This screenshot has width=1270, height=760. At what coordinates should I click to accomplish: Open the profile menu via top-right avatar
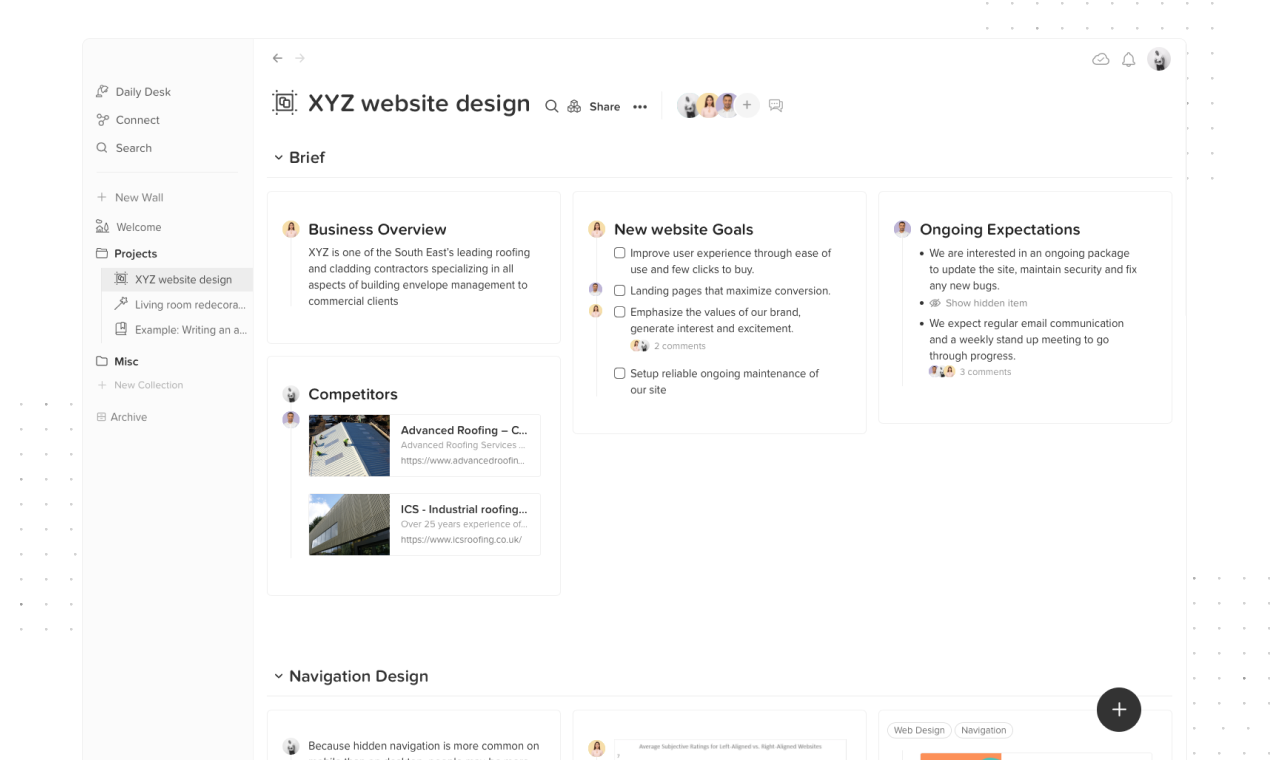point(1157,59)
